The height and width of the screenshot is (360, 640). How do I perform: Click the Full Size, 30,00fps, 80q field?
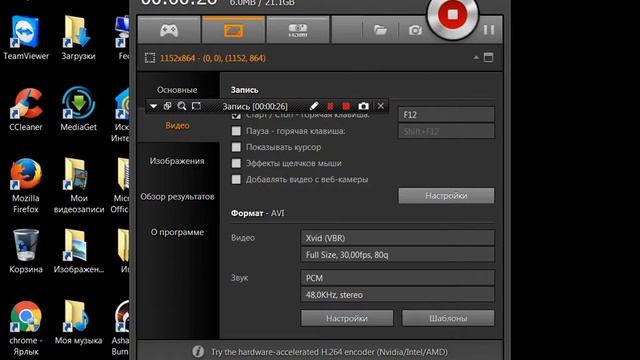pos(398,255)
